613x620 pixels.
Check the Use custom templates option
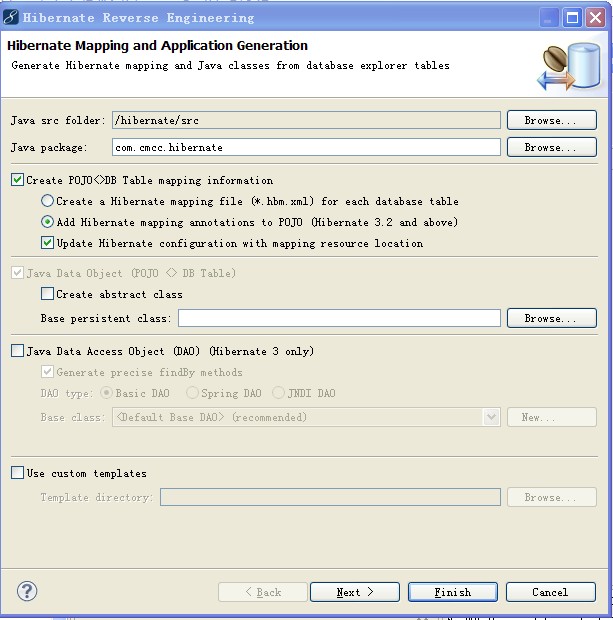click(x=17, y=473)
